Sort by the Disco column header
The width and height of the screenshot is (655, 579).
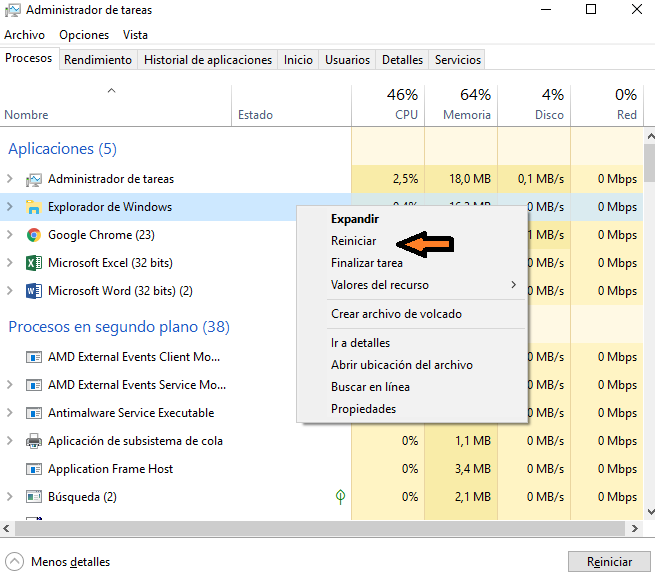click(534, 106)
